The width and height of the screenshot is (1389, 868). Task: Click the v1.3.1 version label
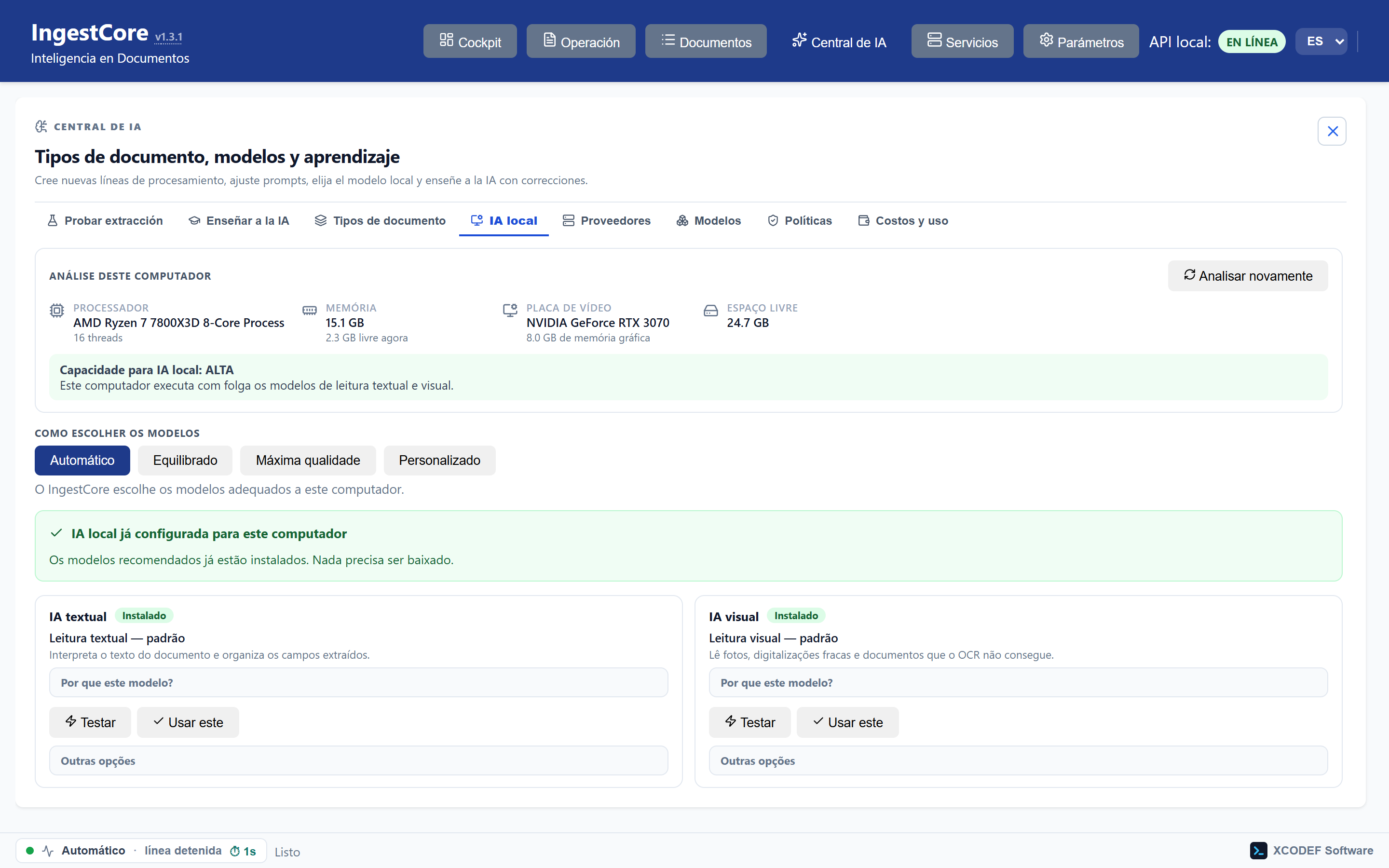(x=169, y=37)
